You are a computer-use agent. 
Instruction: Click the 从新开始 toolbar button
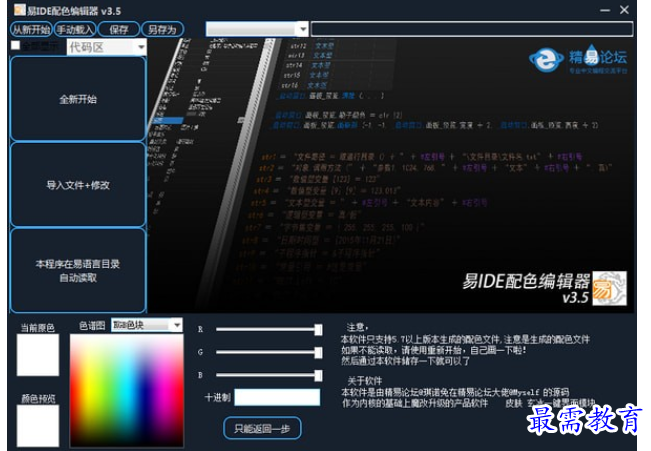tap(32, 29)
